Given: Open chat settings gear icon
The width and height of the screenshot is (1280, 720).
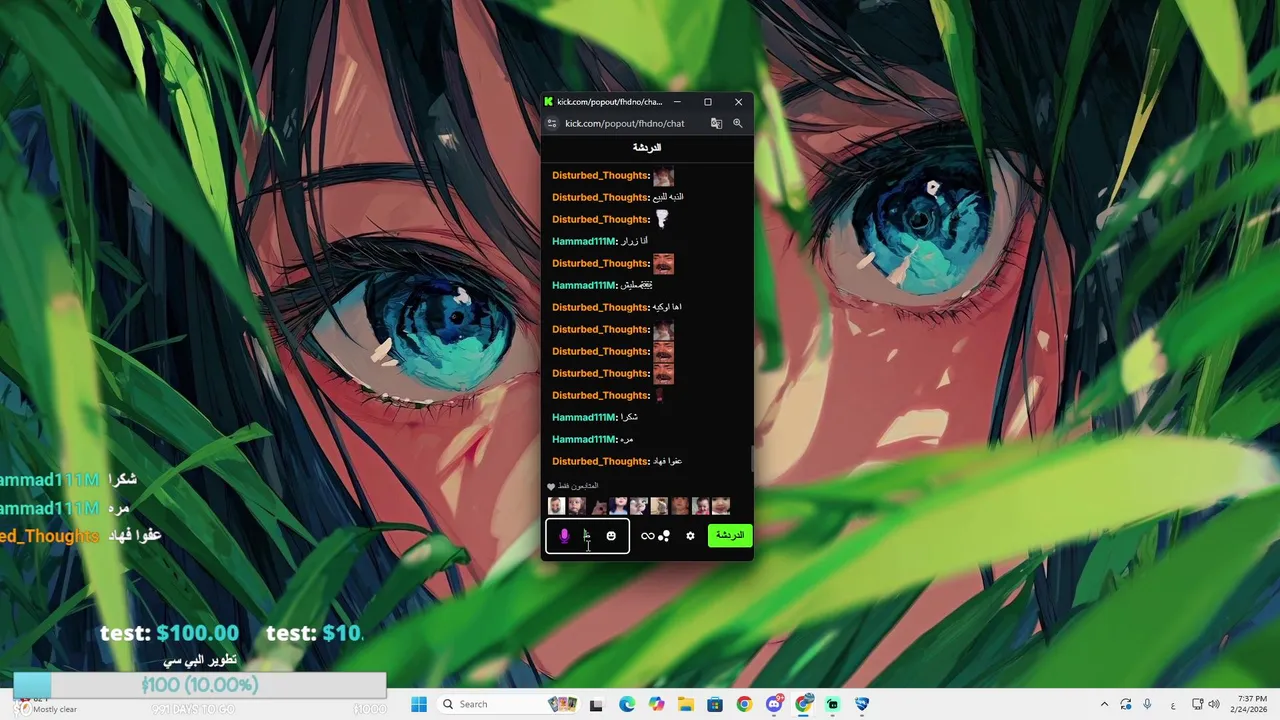Looking at the screenshot, I should (x=690, y=536).
